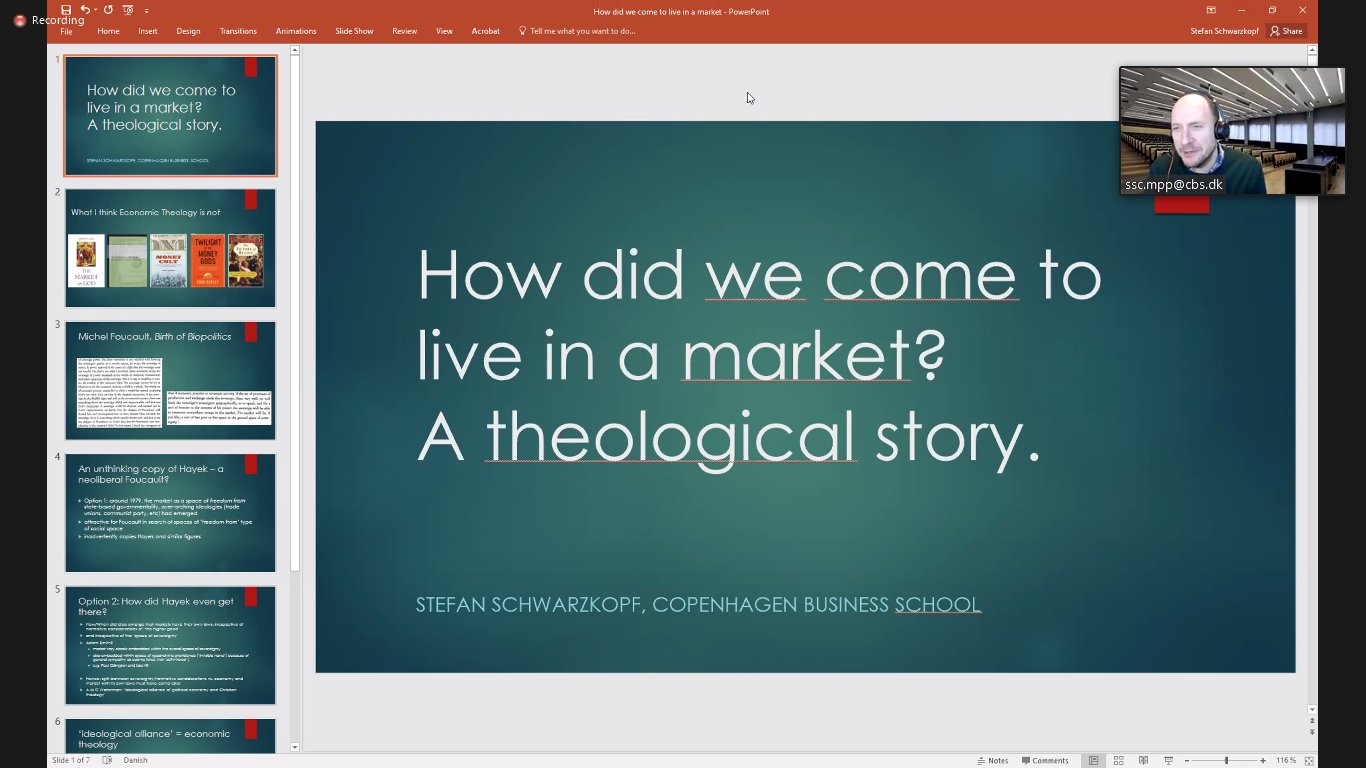The image size is (1366, 768).
Task: Open the Review ribbon tab
Action: pos(404,31)
